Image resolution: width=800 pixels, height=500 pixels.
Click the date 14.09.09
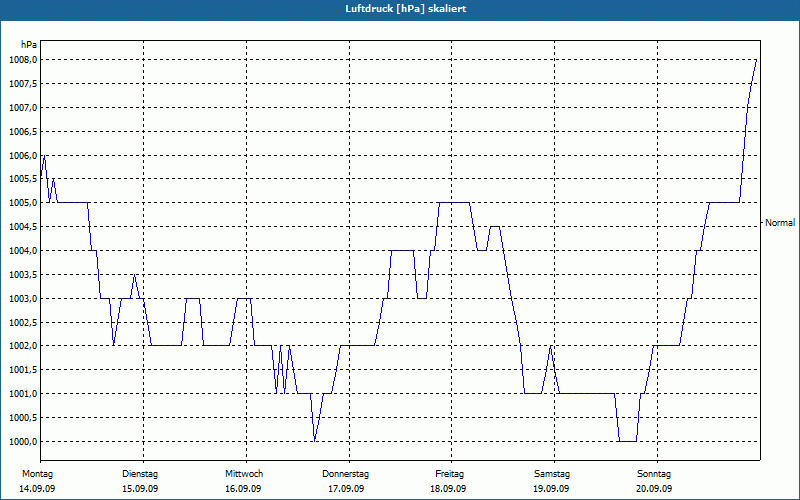pyautogui.click(x=37, y=489)
